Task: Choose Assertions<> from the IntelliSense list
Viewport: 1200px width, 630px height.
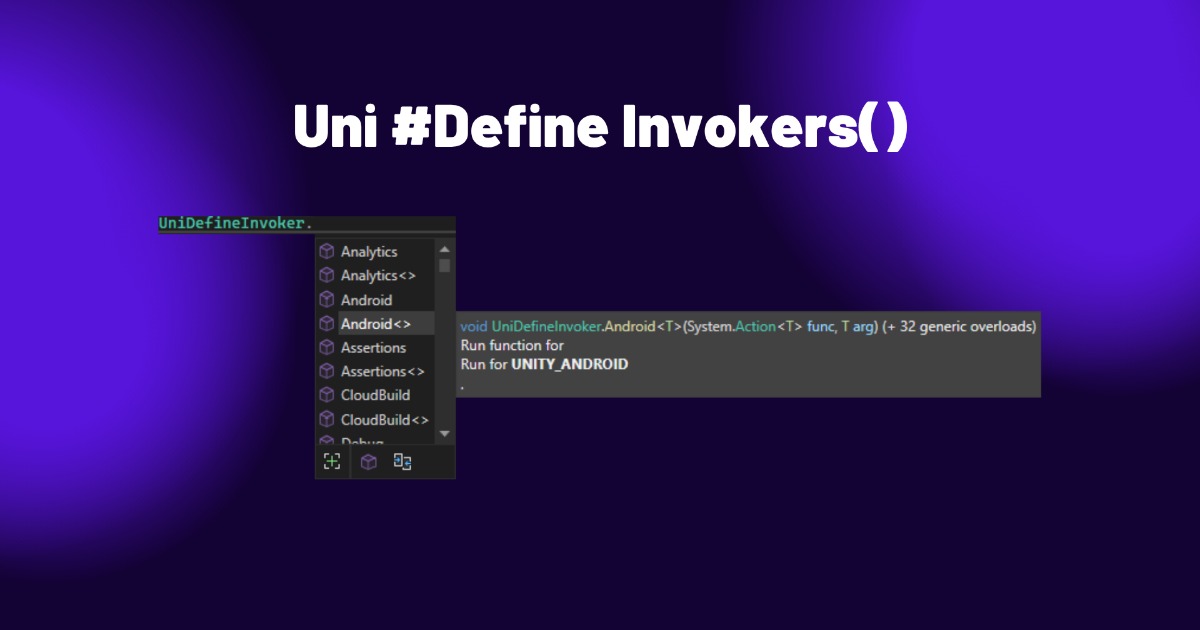Action: (382, 372)
